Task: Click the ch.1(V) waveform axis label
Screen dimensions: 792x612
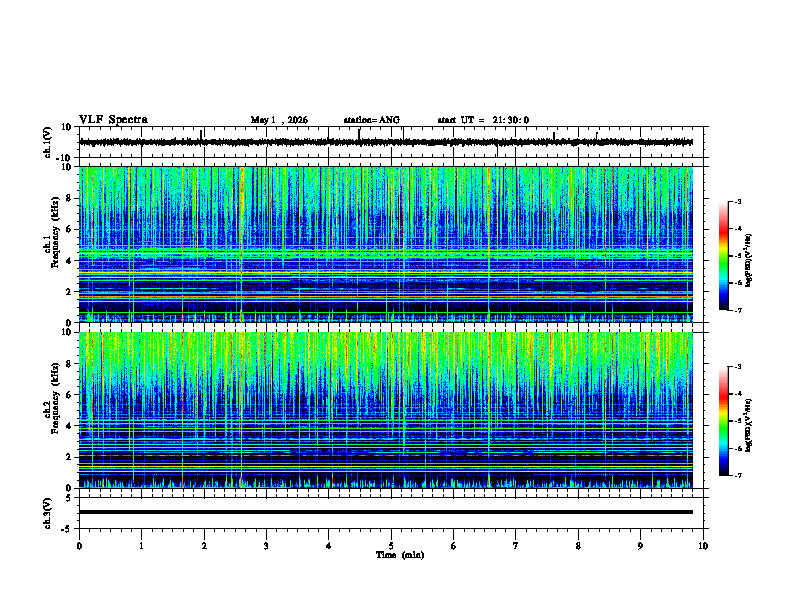Action: click(47, 142)
